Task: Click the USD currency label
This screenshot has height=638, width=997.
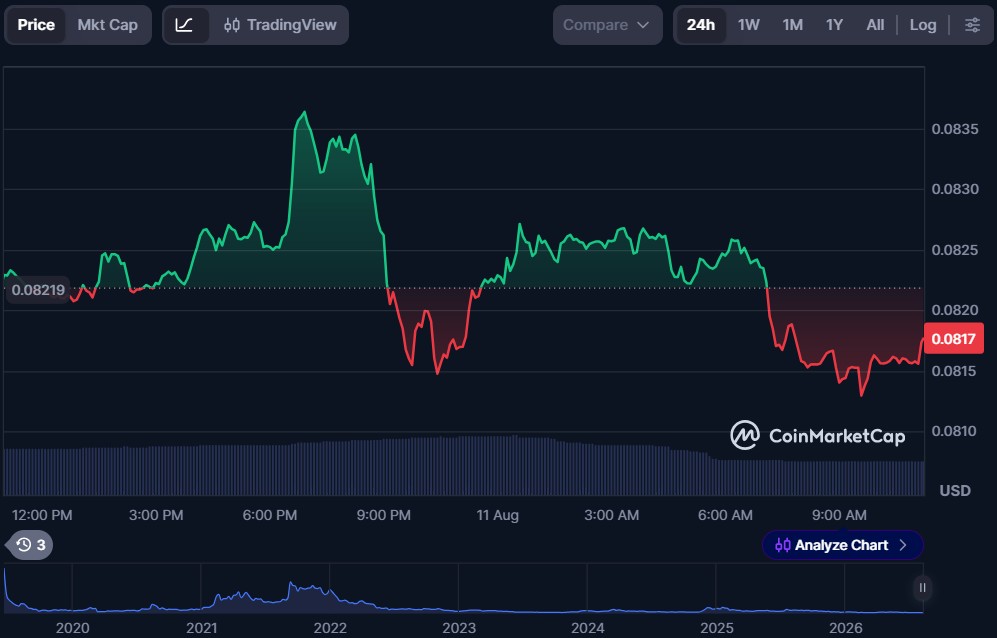Action: tap(955, 490)
